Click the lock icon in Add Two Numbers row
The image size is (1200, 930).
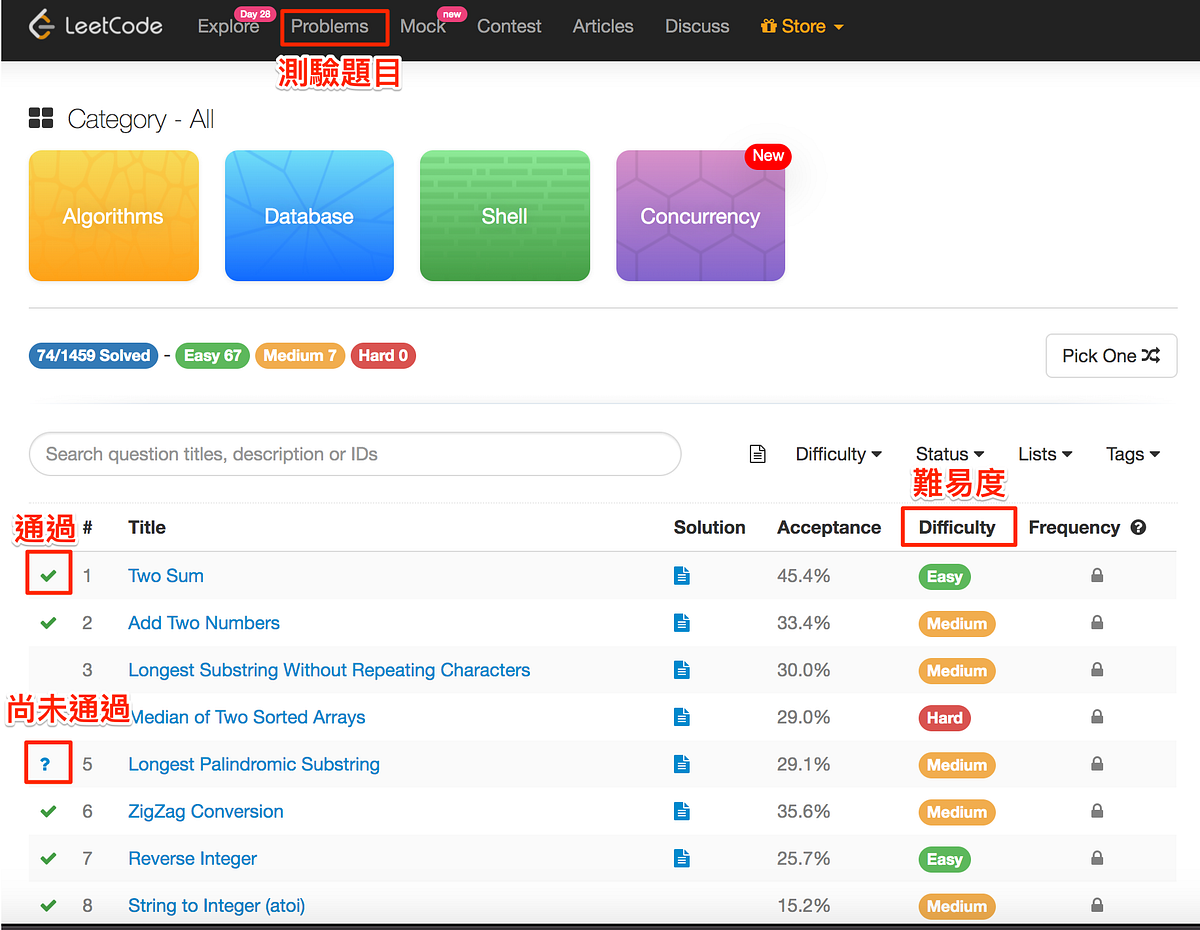click(x=1097, y=623)
